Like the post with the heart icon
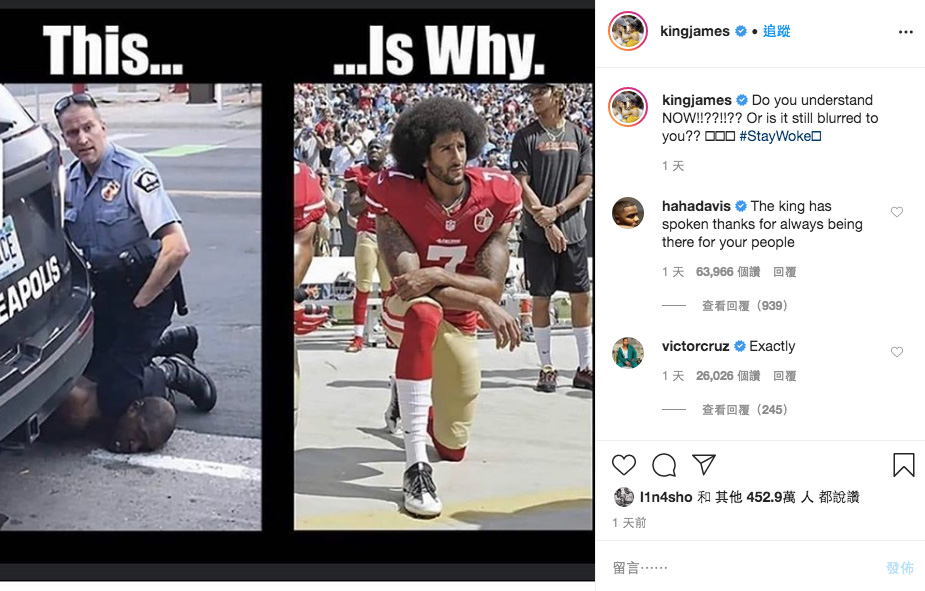This screenshot has width=925, height=591. [x=624, y=465]
